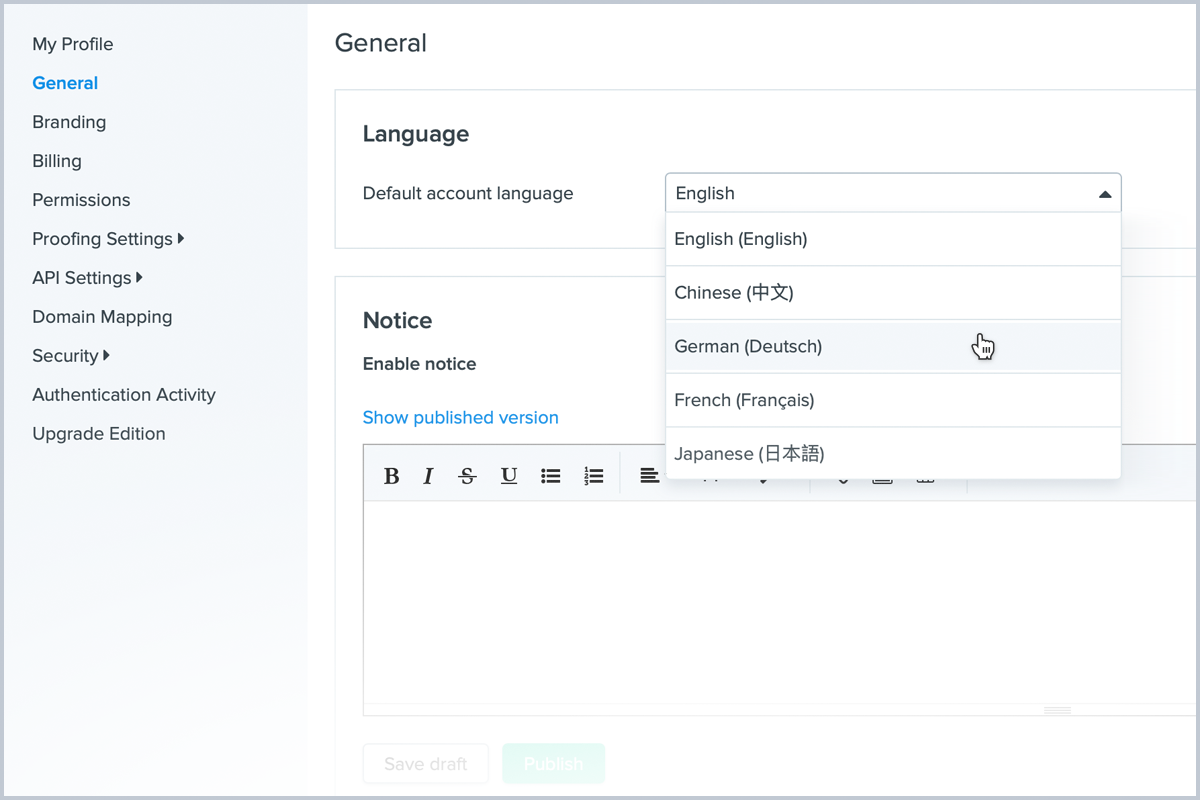Select French (Français) from the dropdown list
This screenshot has height=800, width=1200.
click(x=744, y=400)
